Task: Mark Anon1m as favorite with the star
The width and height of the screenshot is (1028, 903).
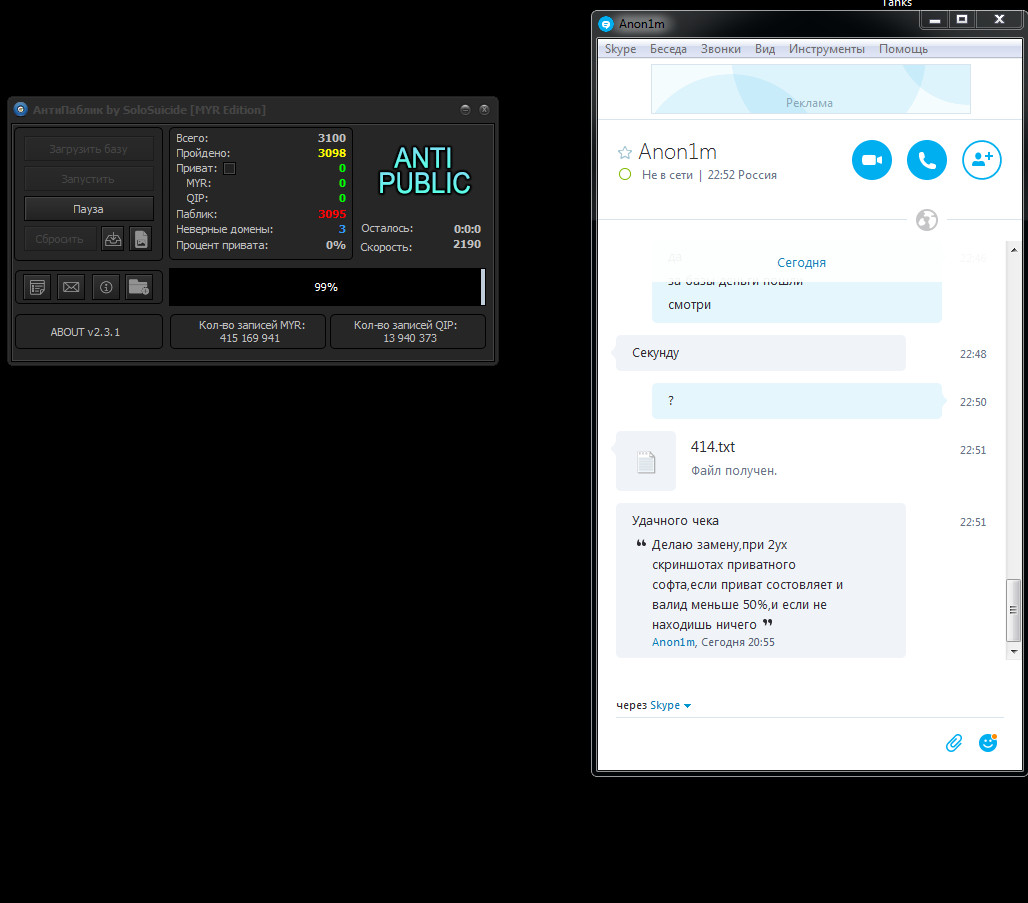Action: 625,153
